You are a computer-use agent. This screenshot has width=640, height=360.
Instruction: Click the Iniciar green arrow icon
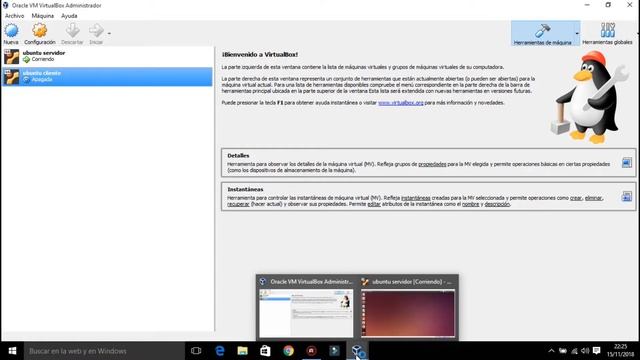pos(96,31)
